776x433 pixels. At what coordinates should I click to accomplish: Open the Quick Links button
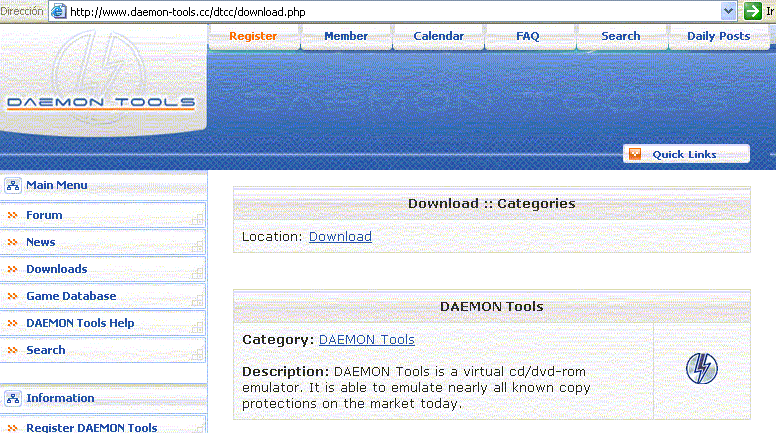pyautogui.click(x=686, y=154)
